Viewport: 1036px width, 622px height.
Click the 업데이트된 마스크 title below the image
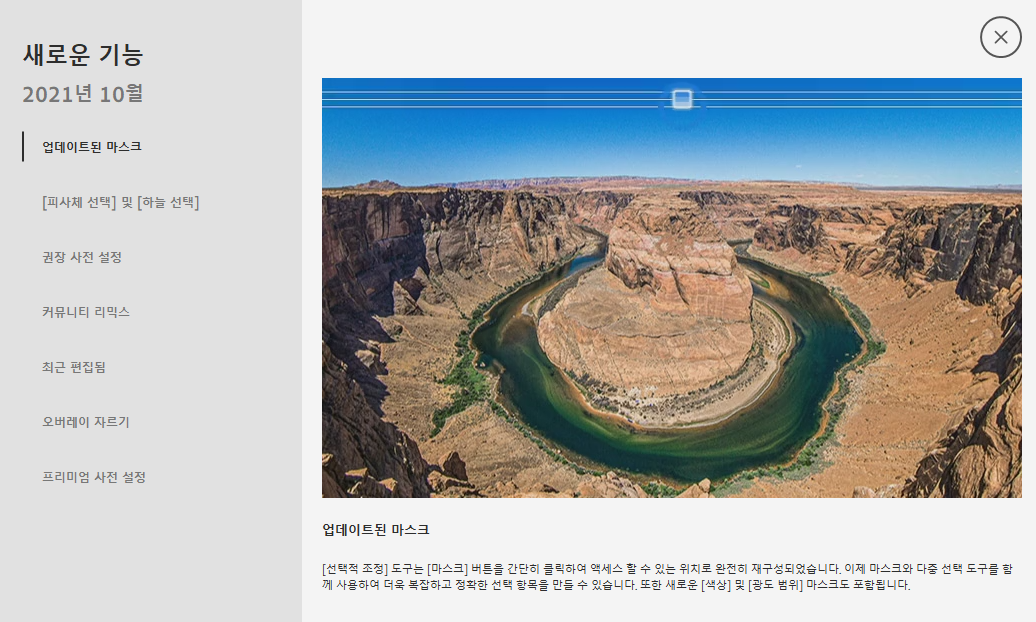point(375,529)
